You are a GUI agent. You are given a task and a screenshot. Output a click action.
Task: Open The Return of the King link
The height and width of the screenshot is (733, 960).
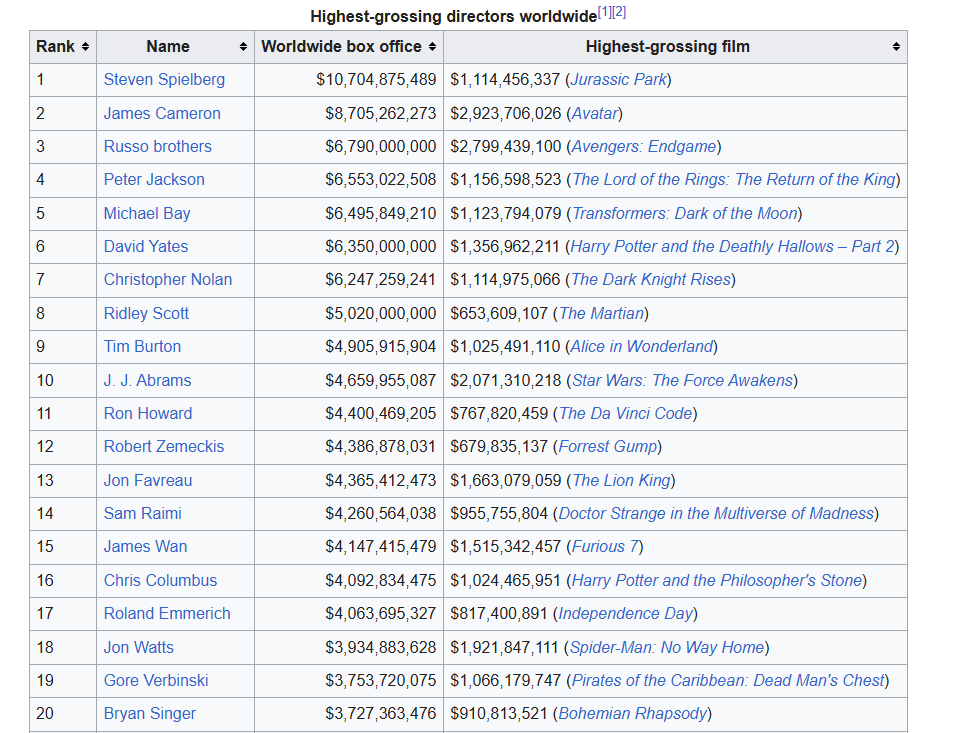click(x=733, y=179)
